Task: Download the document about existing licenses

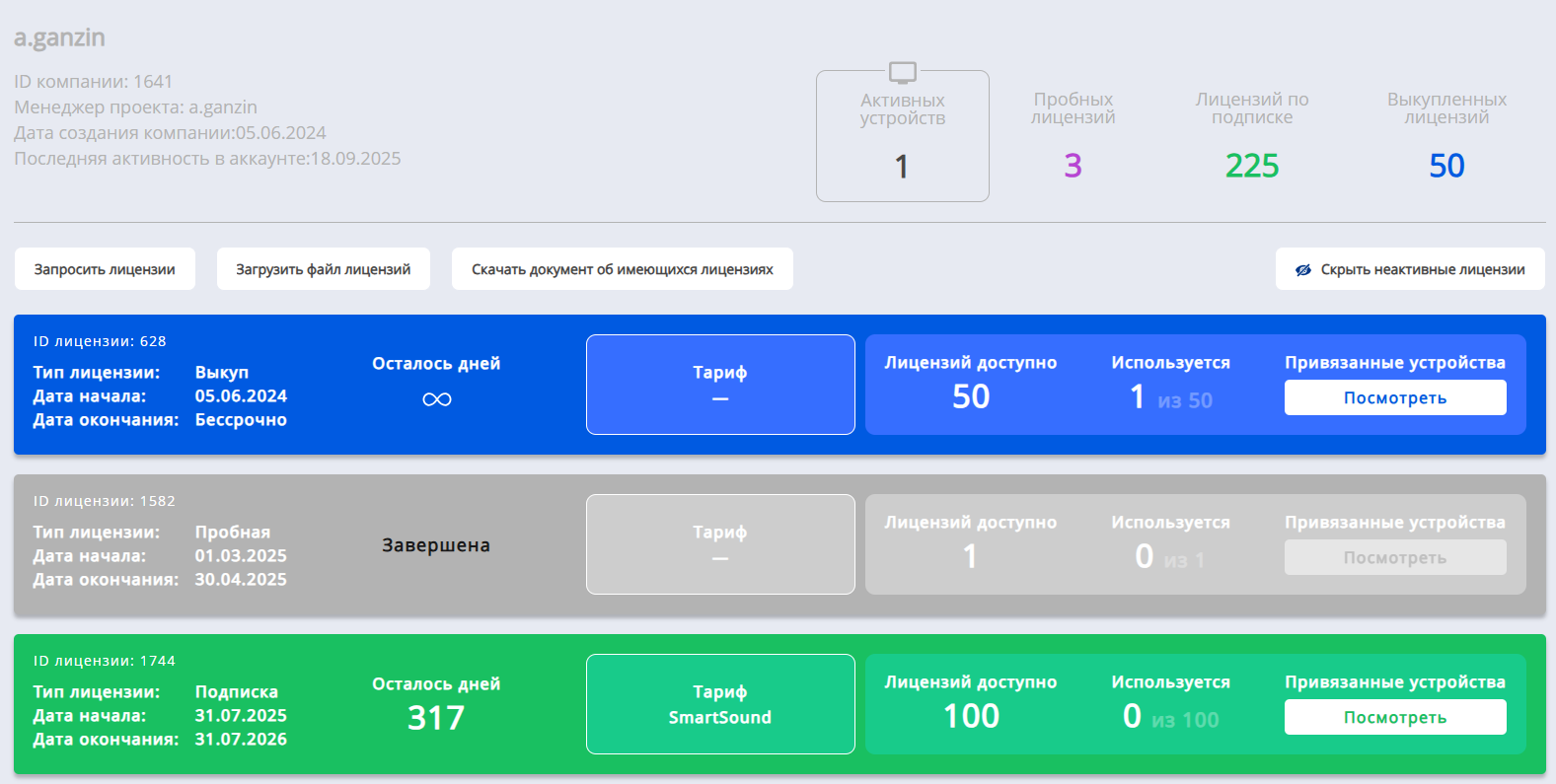Action: (622, 269)
